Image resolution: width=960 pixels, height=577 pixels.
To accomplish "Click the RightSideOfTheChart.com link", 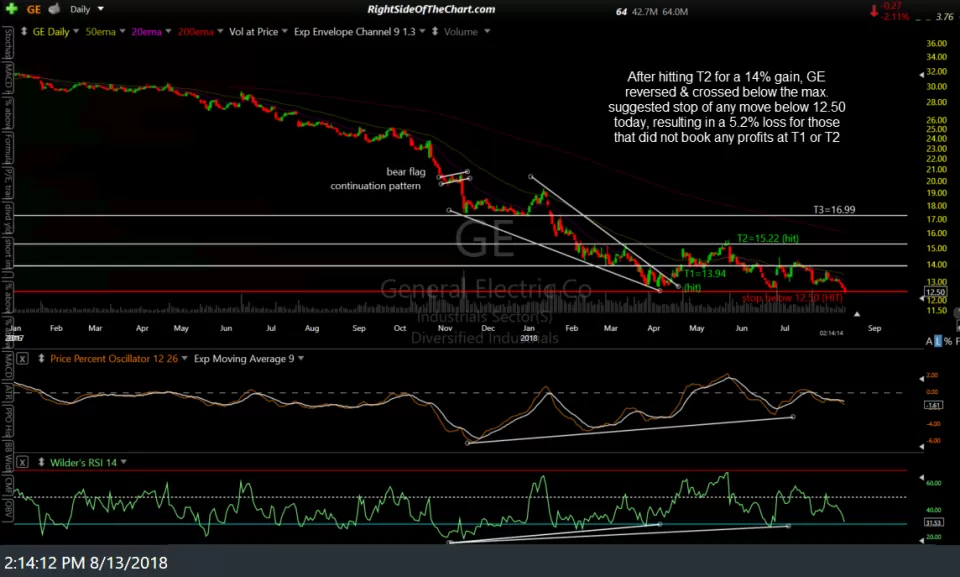I will [431, 9].
